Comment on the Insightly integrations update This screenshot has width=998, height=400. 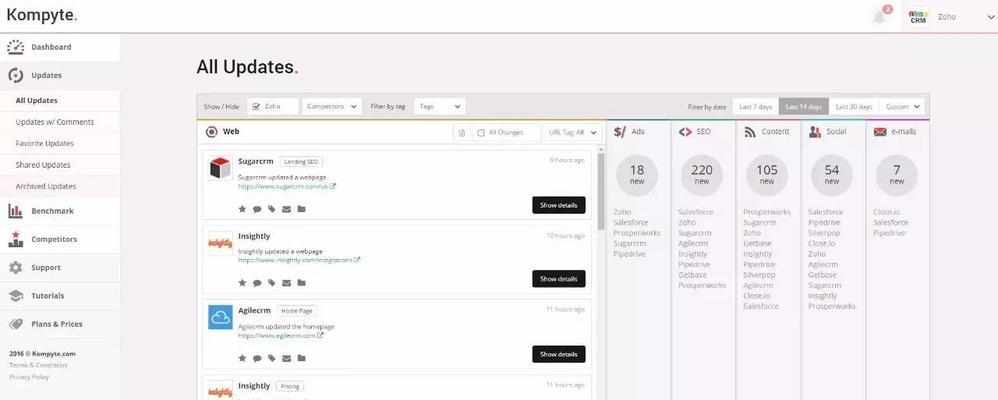point(257,283)
